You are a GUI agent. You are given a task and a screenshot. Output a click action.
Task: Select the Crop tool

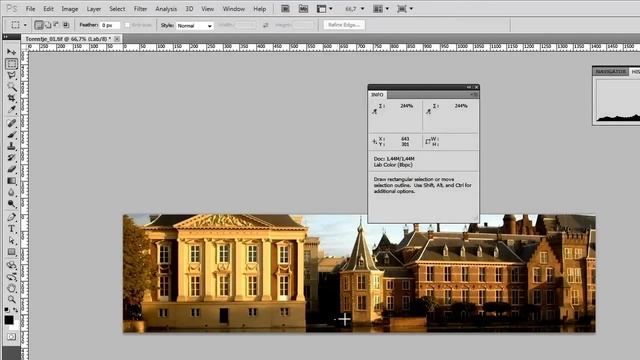[x=11, y=98]
